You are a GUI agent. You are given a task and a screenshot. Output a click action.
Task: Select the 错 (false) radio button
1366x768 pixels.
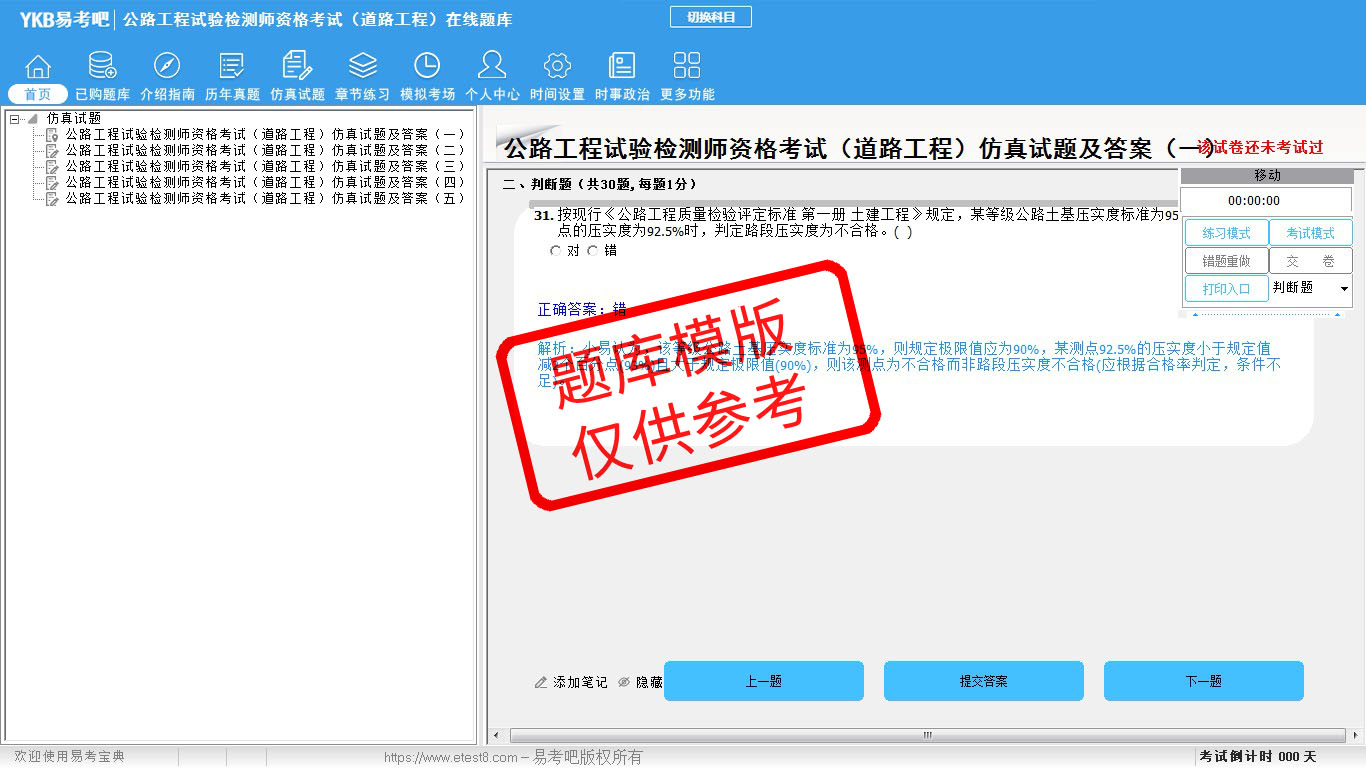click(x=593, y=251)
